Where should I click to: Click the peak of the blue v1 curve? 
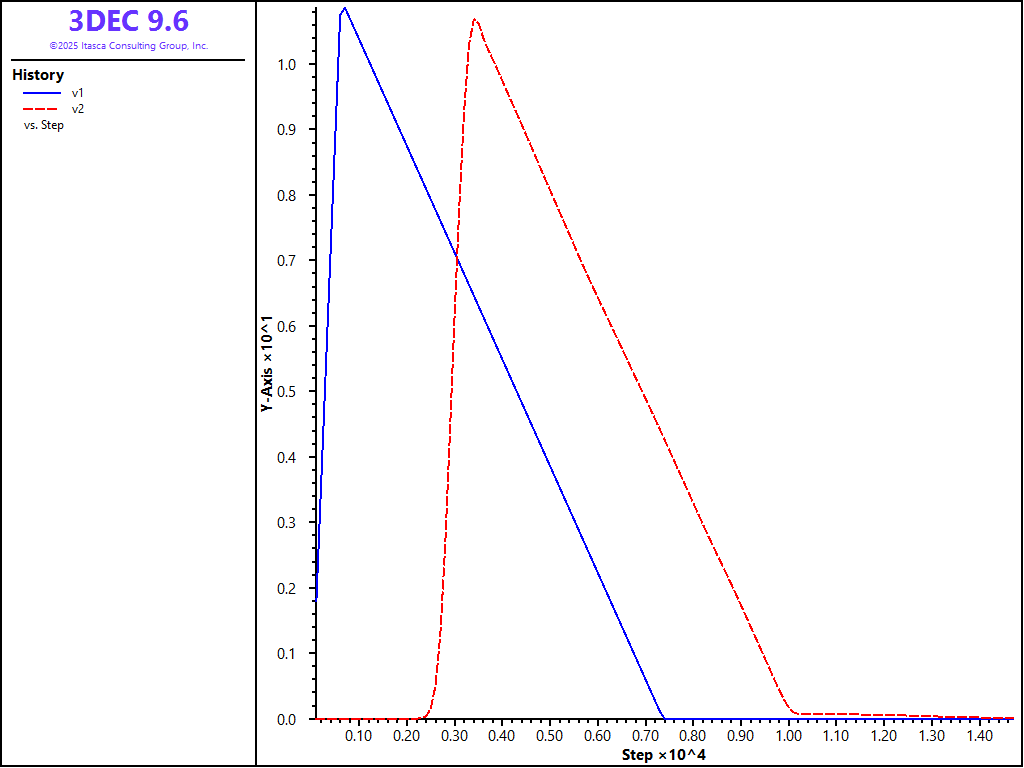[344, 9]
